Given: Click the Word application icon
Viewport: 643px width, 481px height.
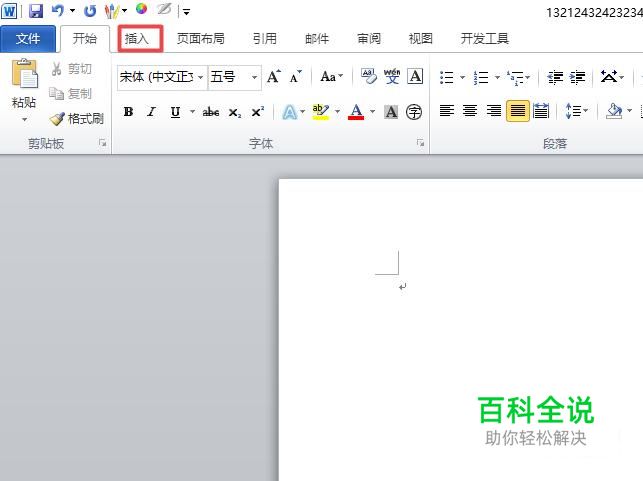Looking at the screenshot, I should coord(9,11).
